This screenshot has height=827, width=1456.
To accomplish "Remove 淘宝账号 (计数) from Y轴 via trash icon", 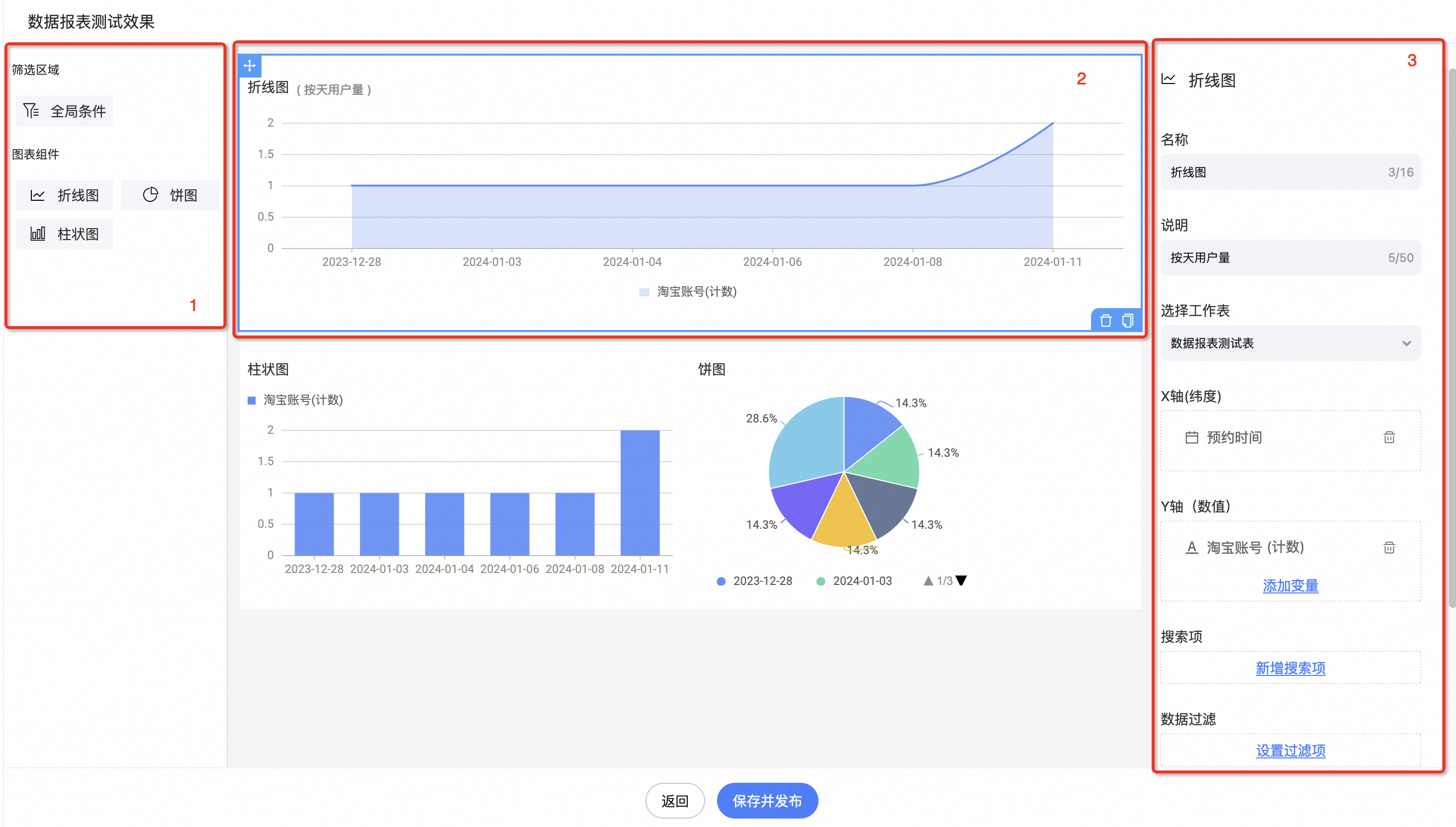I will [x=1388, y=548].
